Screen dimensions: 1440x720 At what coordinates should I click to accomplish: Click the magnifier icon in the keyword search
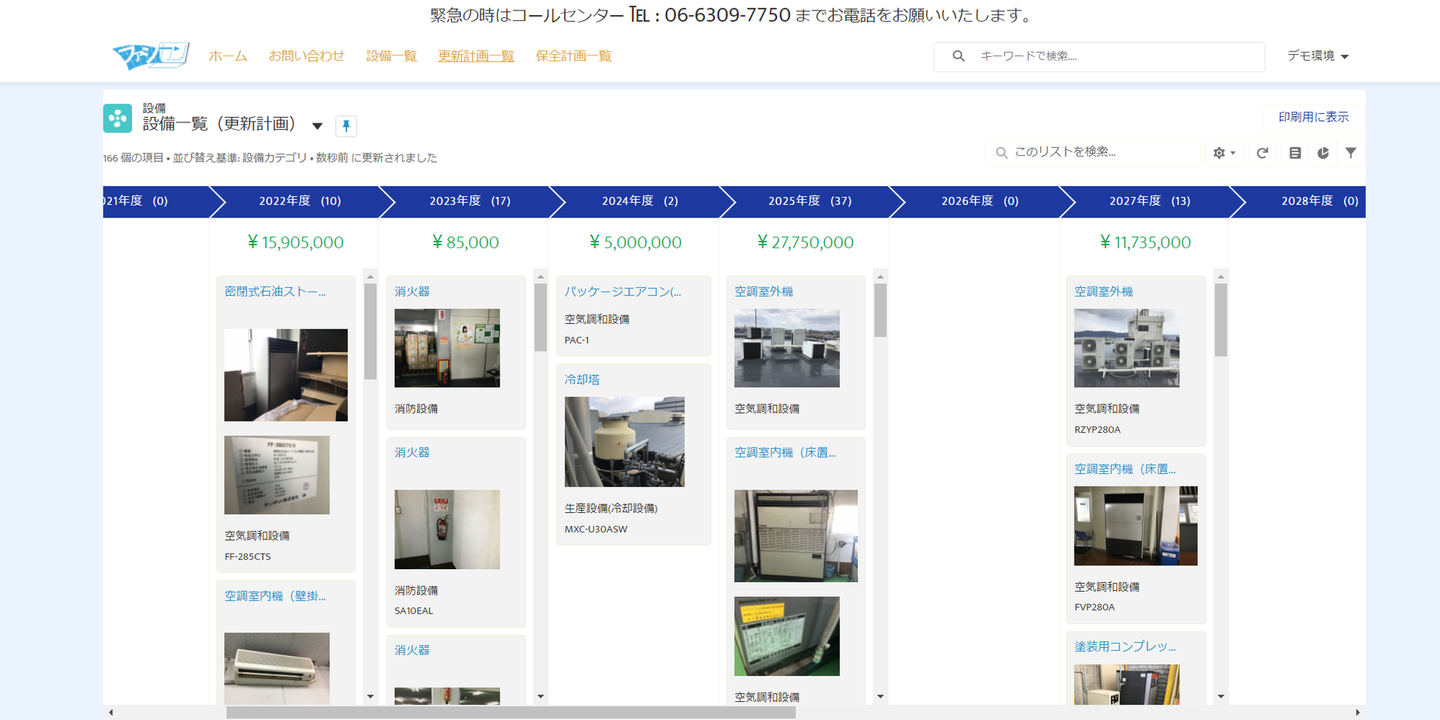pos(959,56)
